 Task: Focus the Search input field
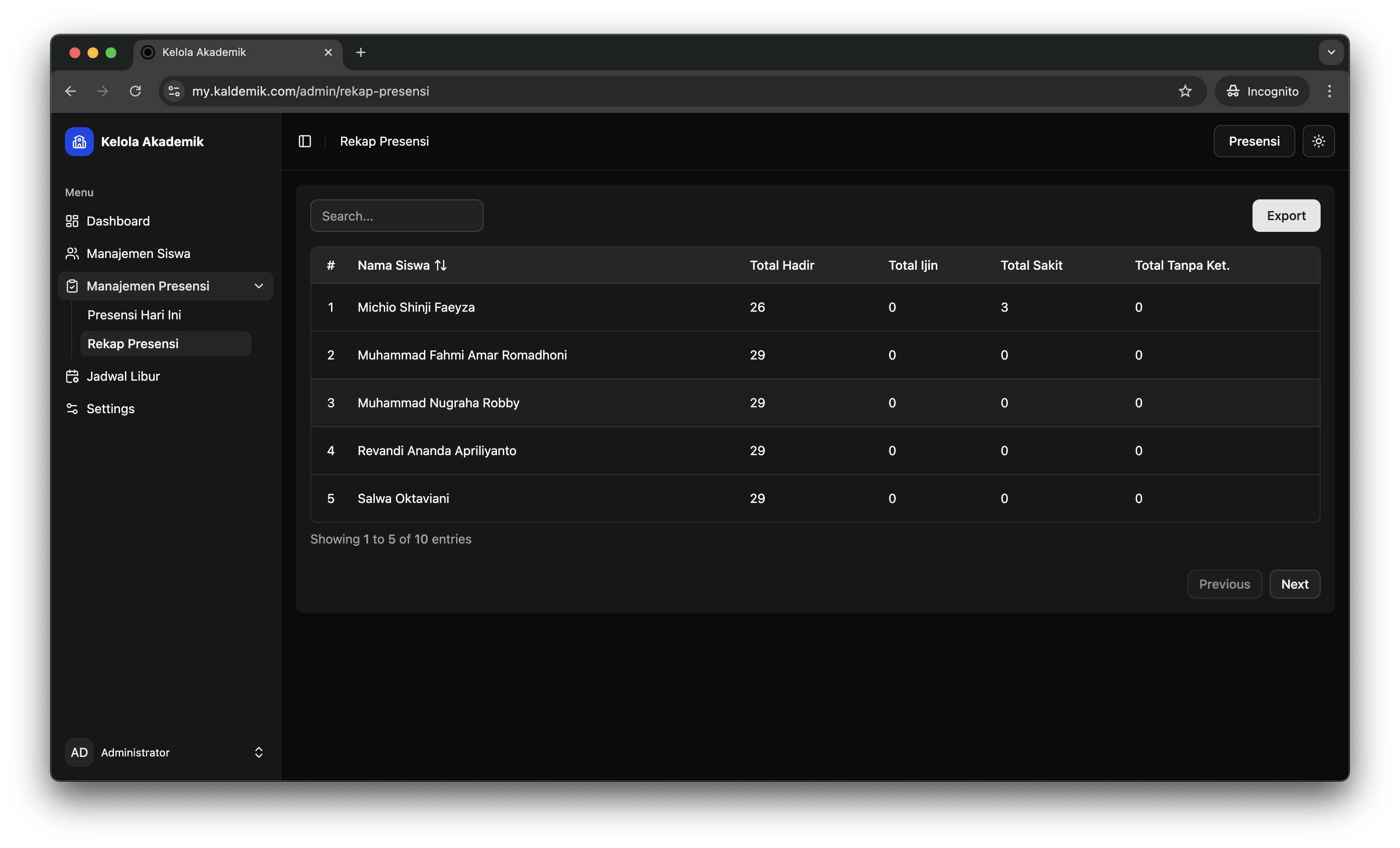(396, 216)
